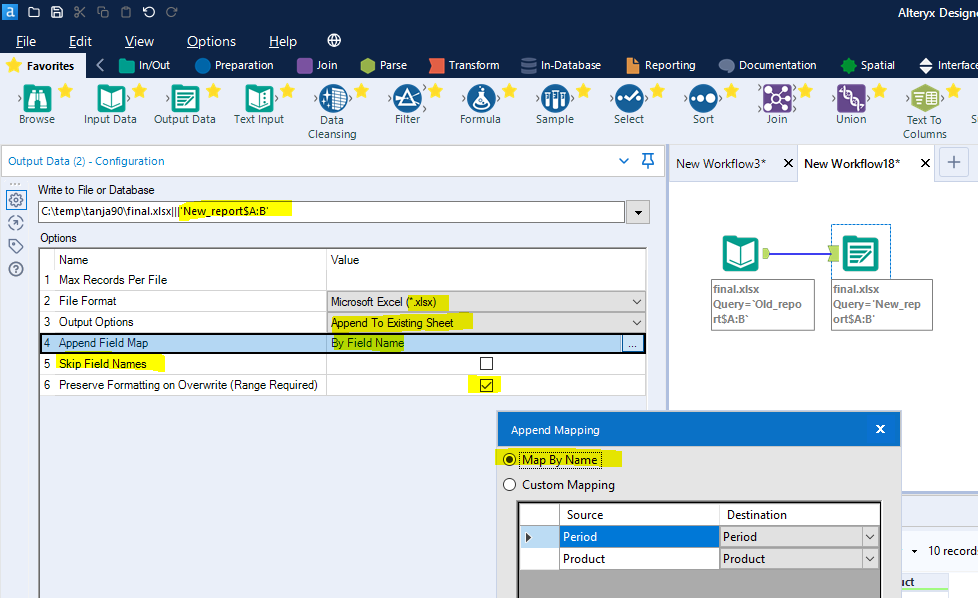Expand the Output Options dropdown

(x=637, y=323)
